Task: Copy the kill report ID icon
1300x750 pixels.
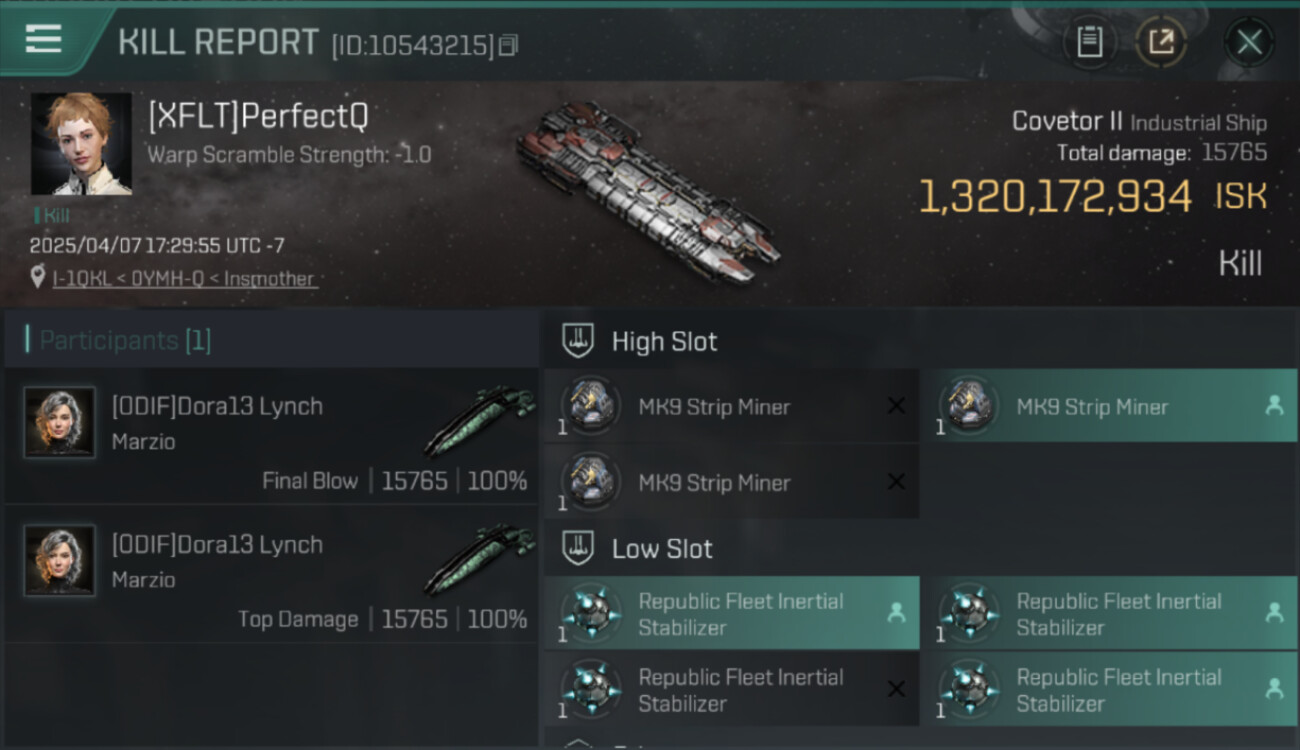Action: [509, 45]
